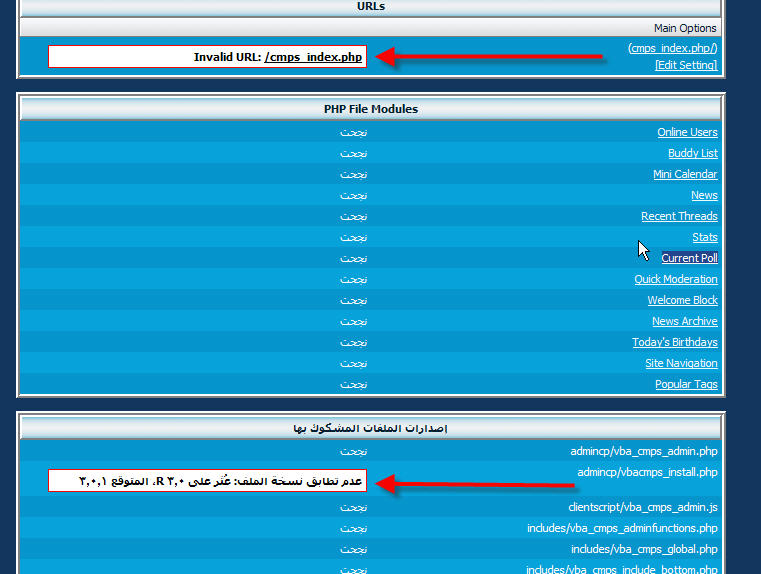Click /cmps_index.php link in Invalid URL box
The width and height of the screenshot is (761, 574).
point(313,57)
